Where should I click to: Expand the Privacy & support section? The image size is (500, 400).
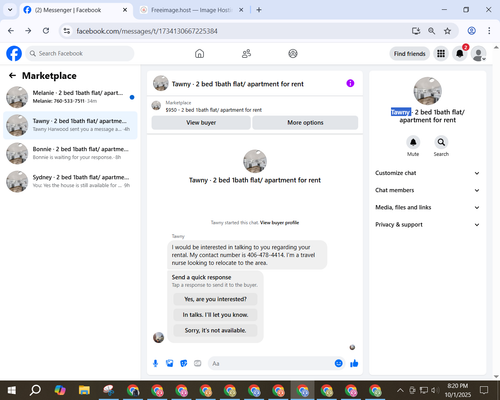(427, 225)
